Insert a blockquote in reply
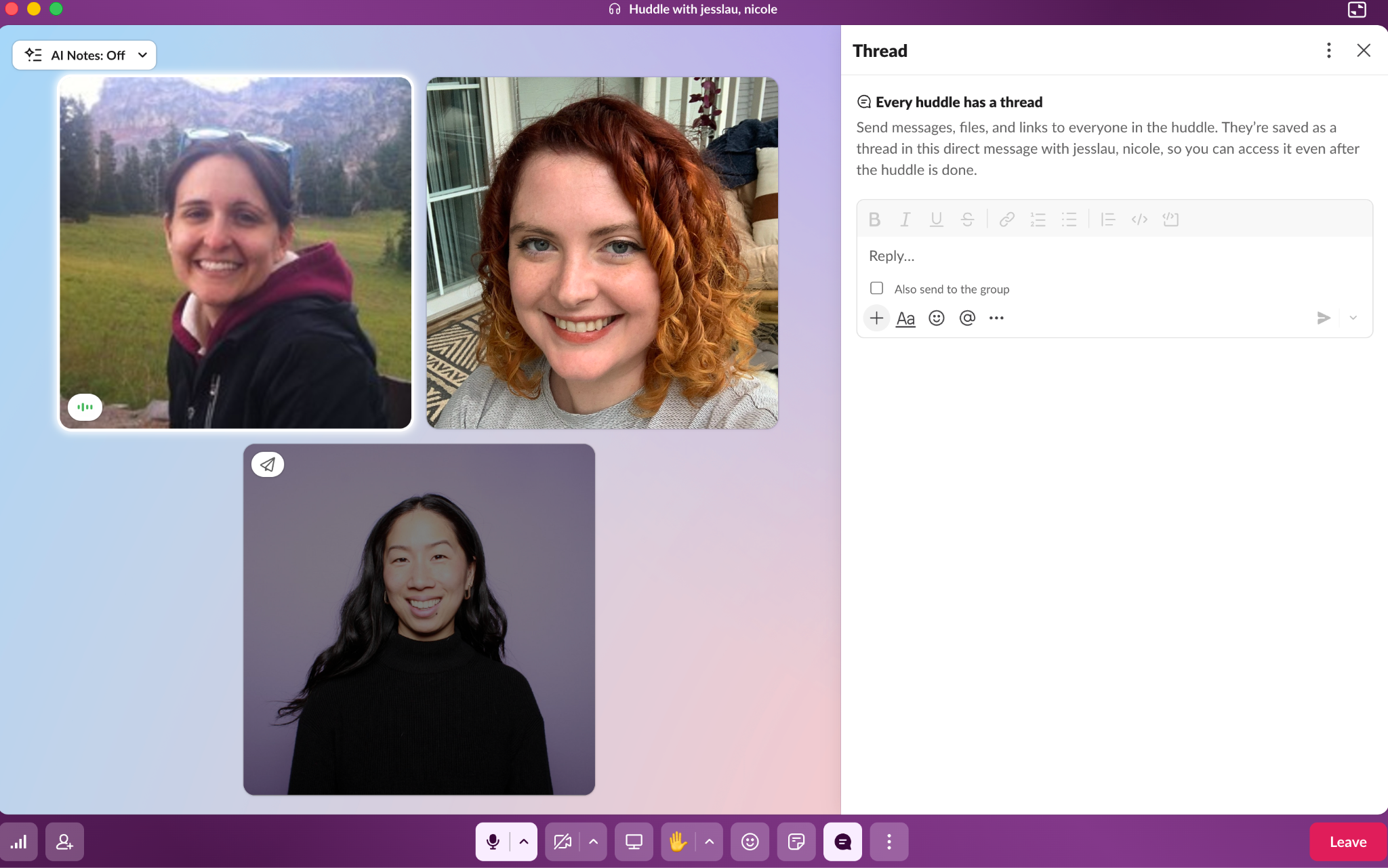The image size is (1388, 868). coord(1108,219)
